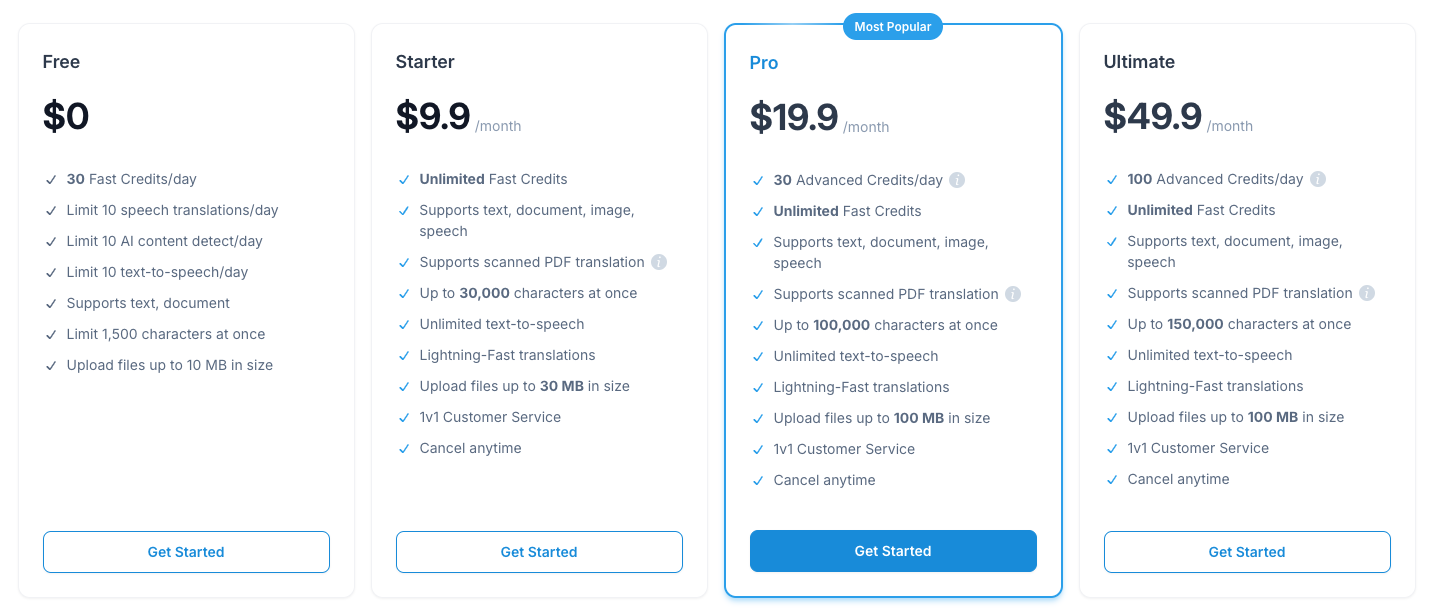
Task: Click Get Started under the Pro plan
Action: coord(893,550)
